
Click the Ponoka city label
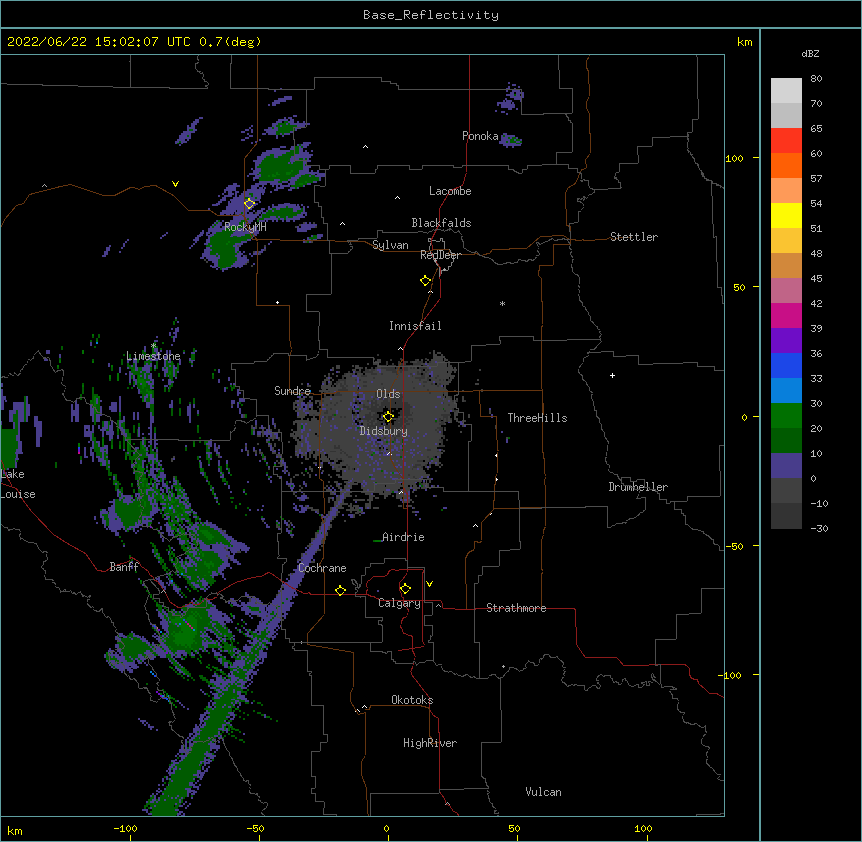coord(480,136)
